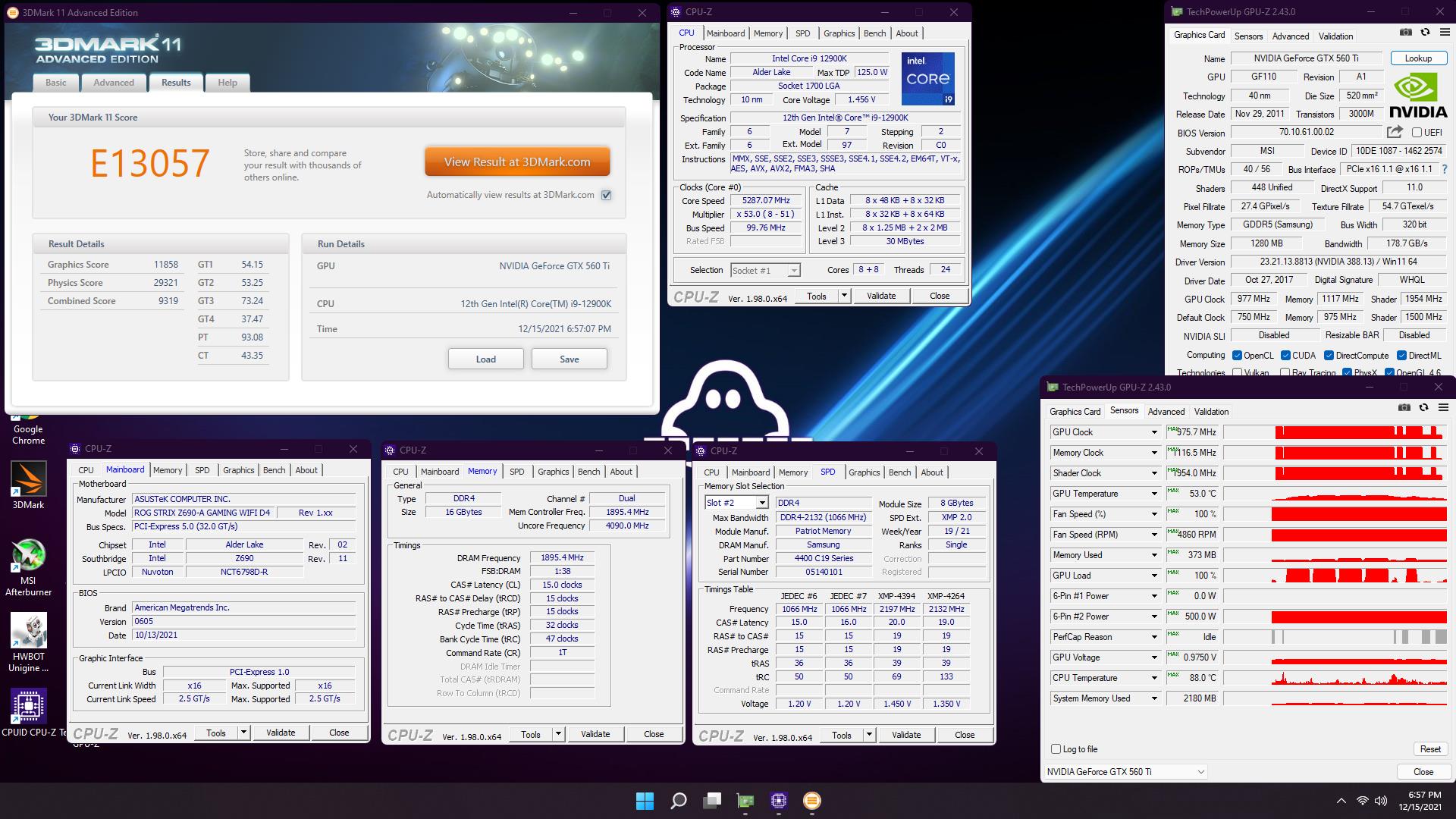The image size is (1456, 819).
Task: Open the Fan Speed (RPM) sensor dropdown
Action: [1154, 535]
